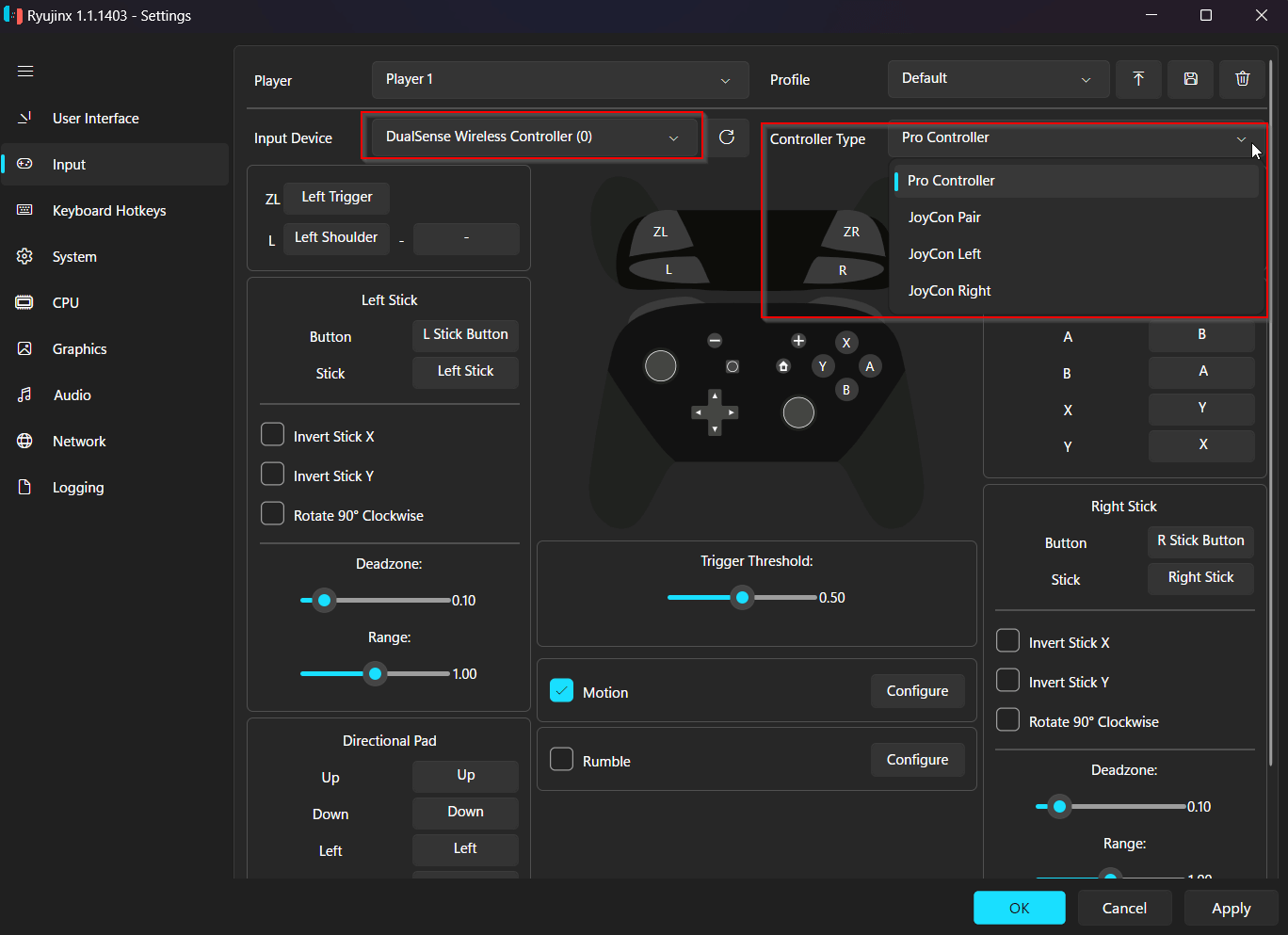Open the Default profile dropdown

[998, 79]
